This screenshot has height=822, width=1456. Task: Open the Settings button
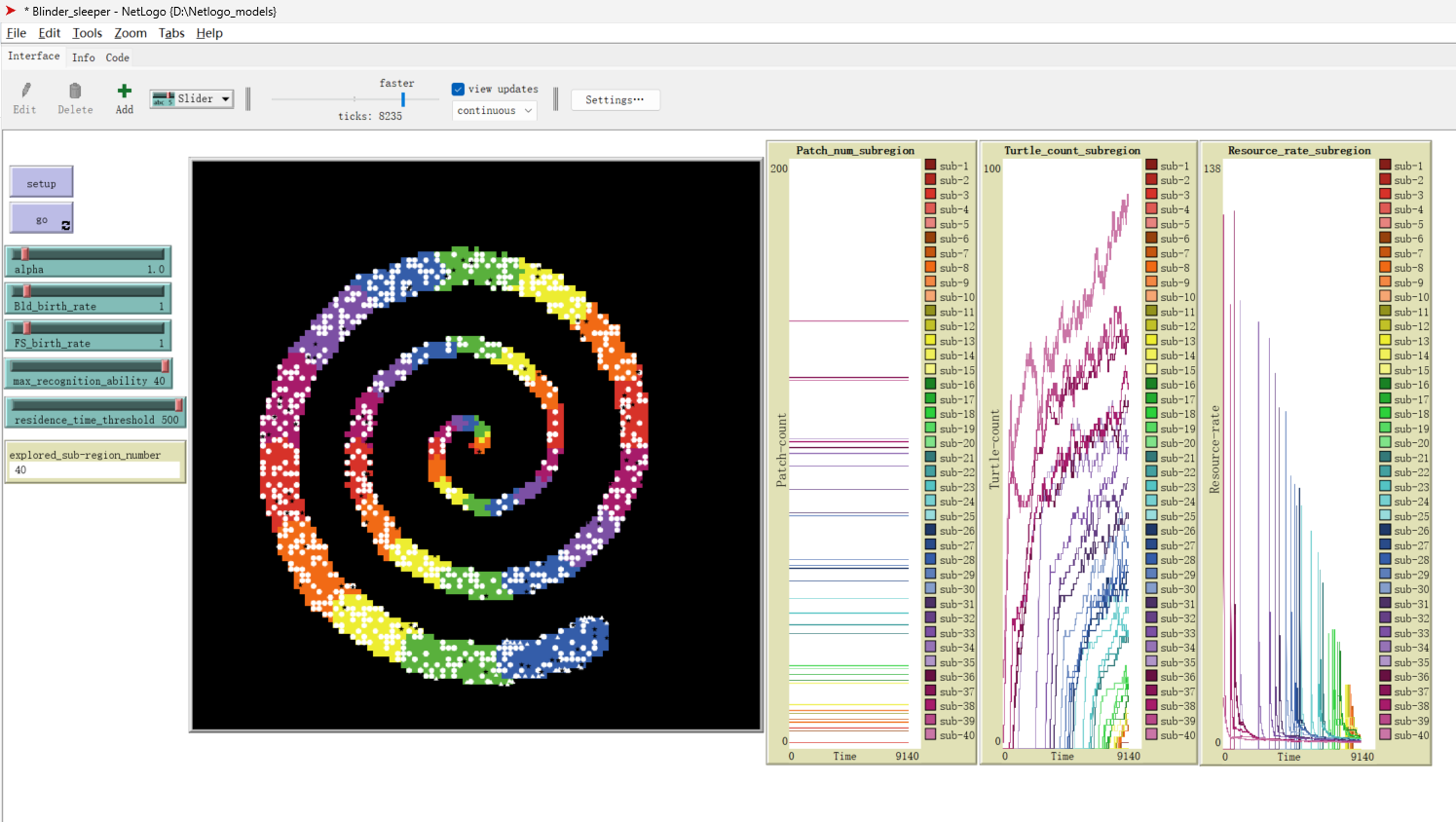[x=615, y=100]
